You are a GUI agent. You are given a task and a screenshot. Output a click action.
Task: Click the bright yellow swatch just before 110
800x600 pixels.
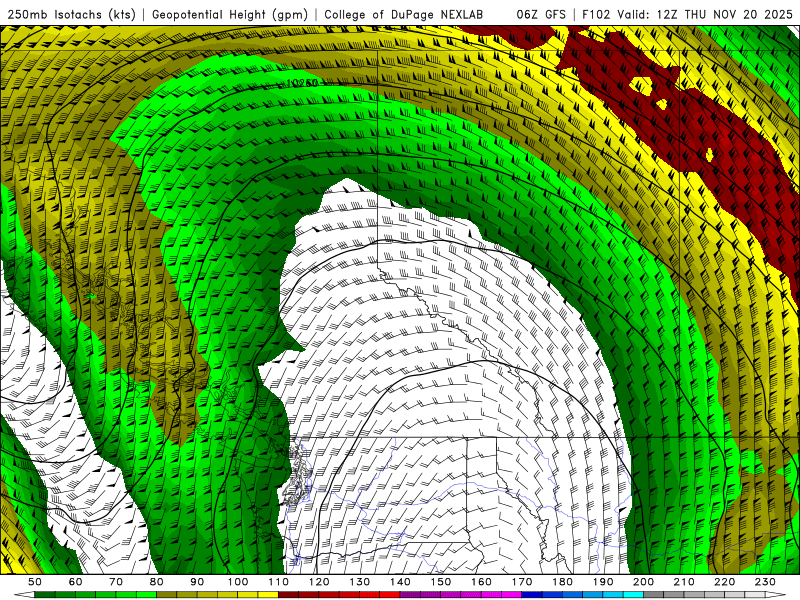(x=268, y=595)
